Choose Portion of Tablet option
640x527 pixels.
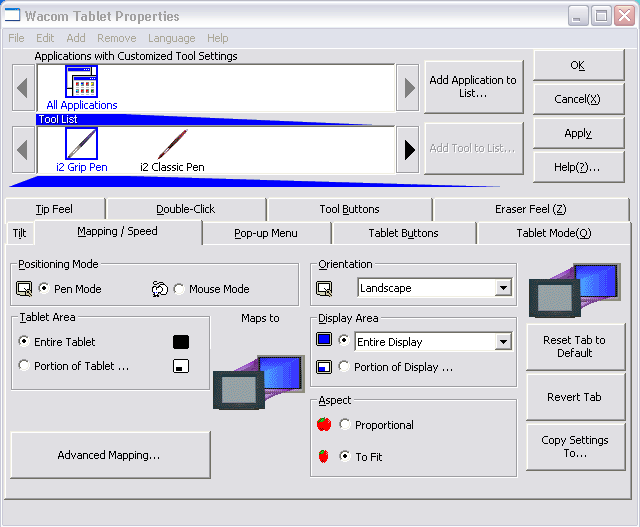tap(24, 365)
